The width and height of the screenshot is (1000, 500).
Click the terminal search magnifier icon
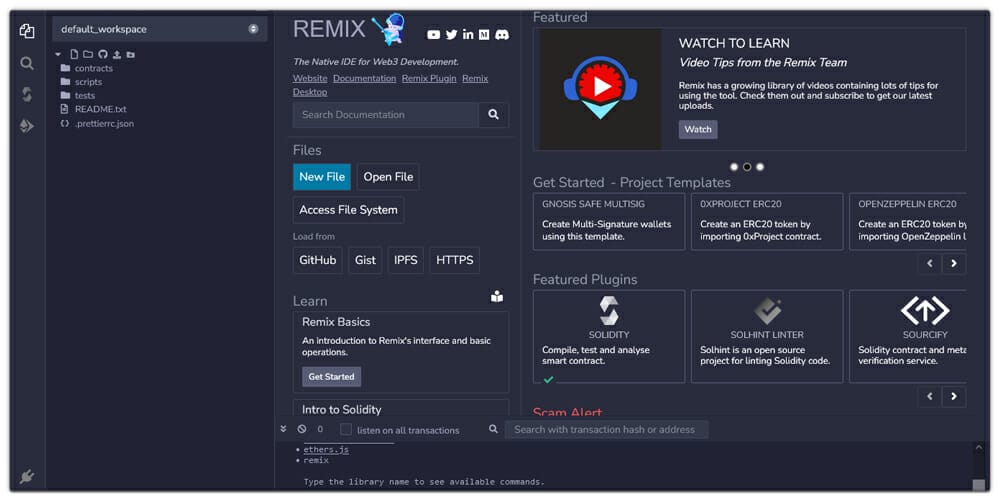(493, 429)
